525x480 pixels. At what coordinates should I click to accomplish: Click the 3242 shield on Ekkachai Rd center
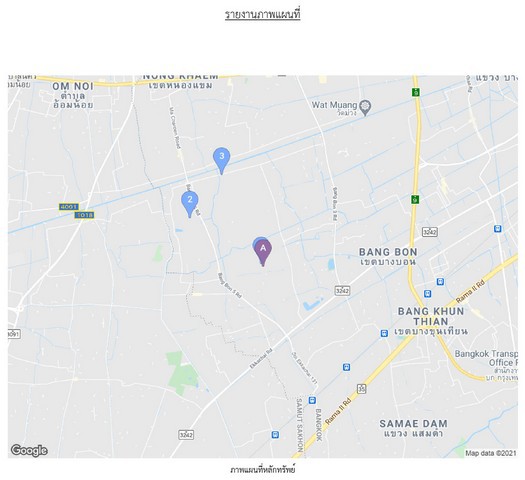[x=342, y=291]
